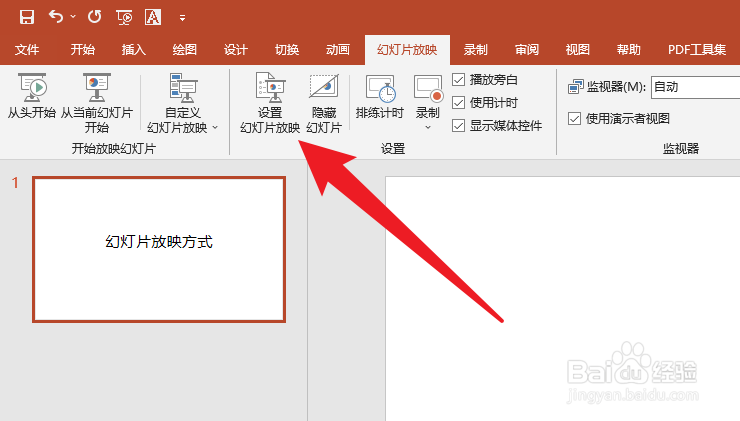Switch to the 视图 tab
Viewport: 740px width, 421px height.
[578, 50]
